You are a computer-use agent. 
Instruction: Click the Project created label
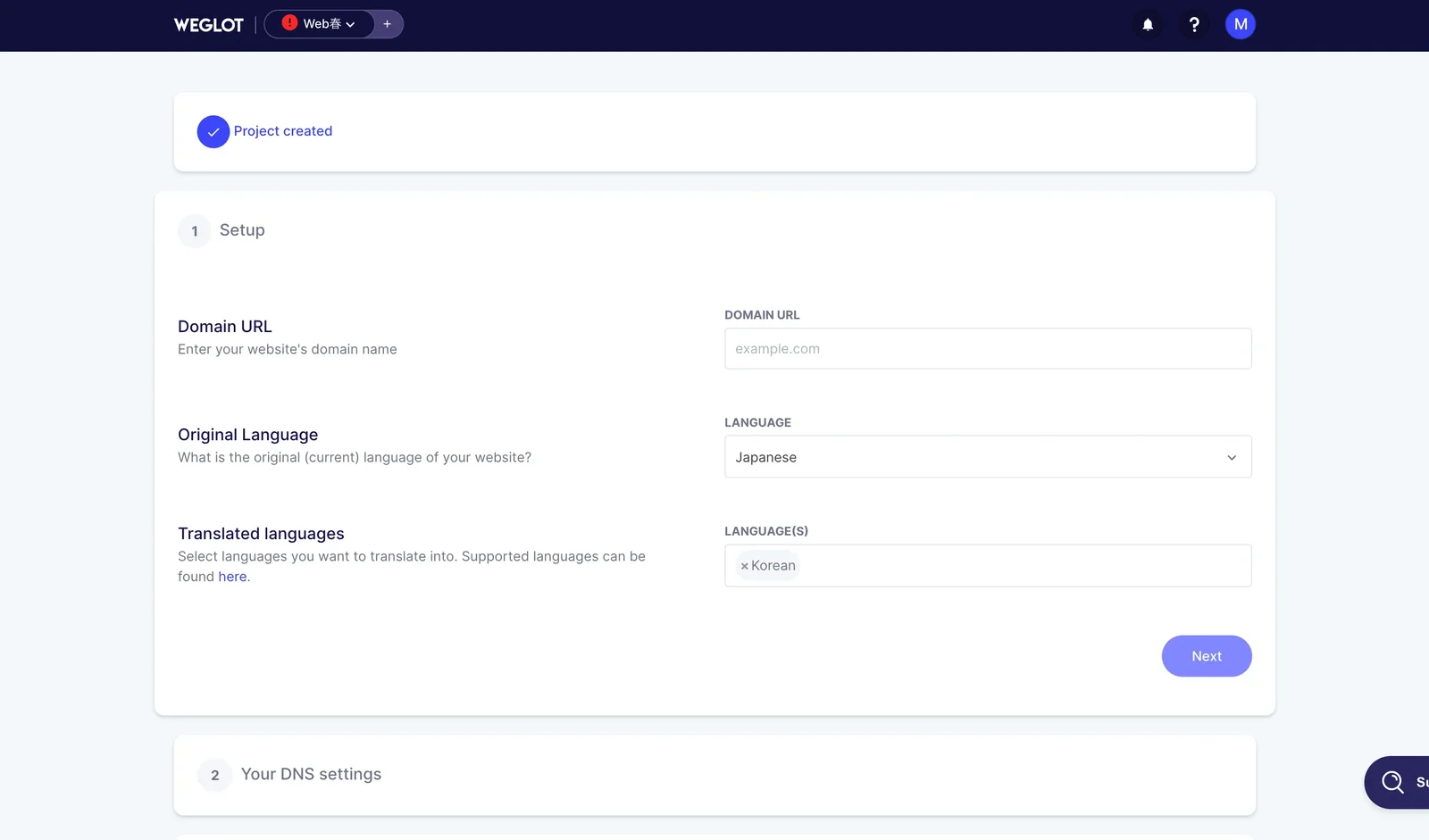tap(283, 131)
